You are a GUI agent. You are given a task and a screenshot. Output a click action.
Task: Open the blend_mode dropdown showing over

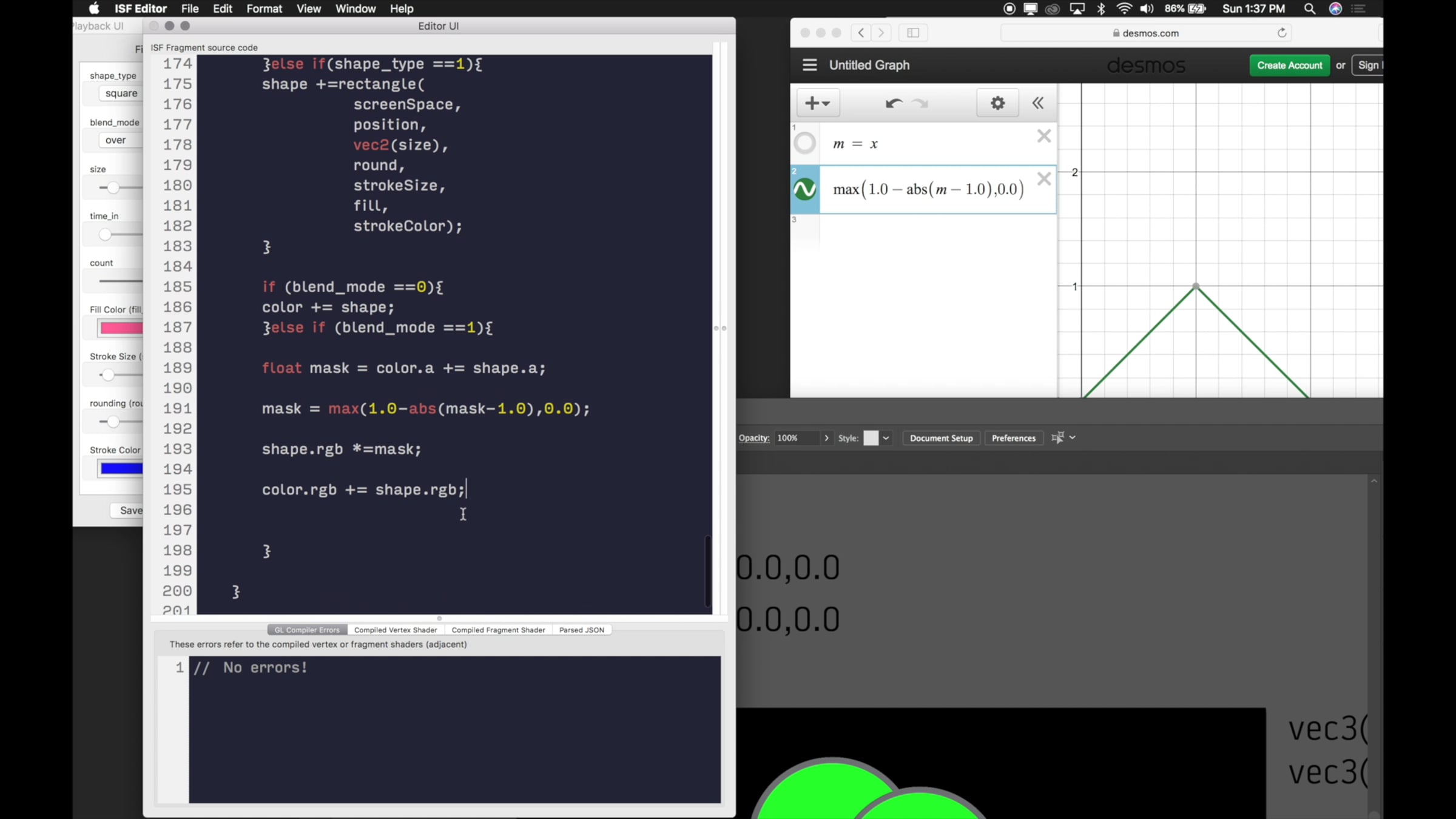(120, 140)
